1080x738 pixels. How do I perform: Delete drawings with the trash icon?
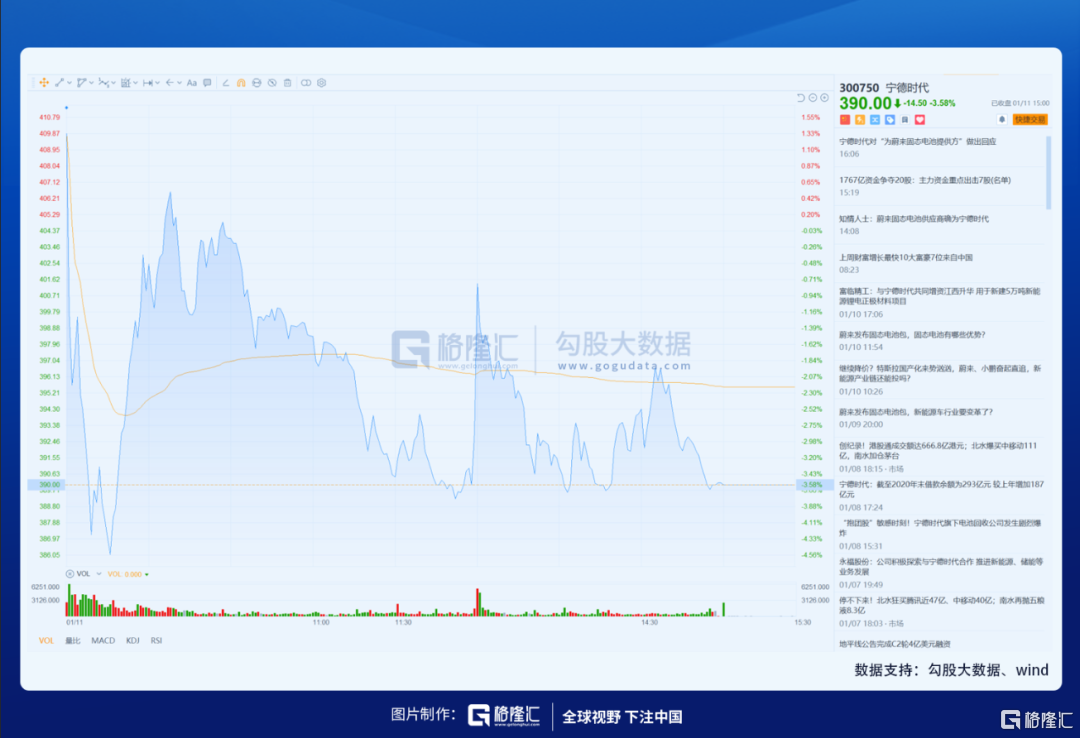pyautogui.click(x=288, y=83)
